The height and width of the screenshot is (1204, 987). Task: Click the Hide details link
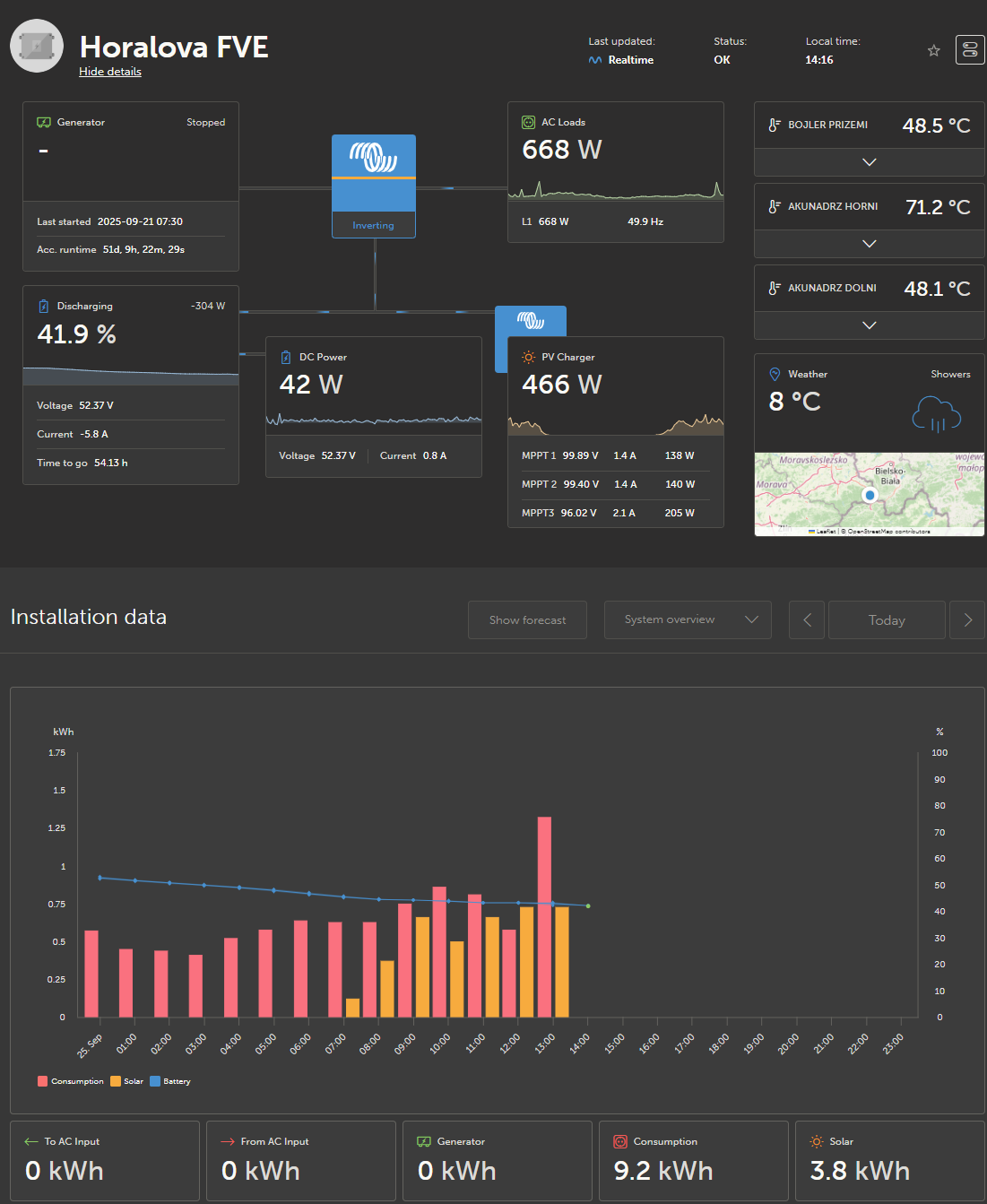coord(110,72)
